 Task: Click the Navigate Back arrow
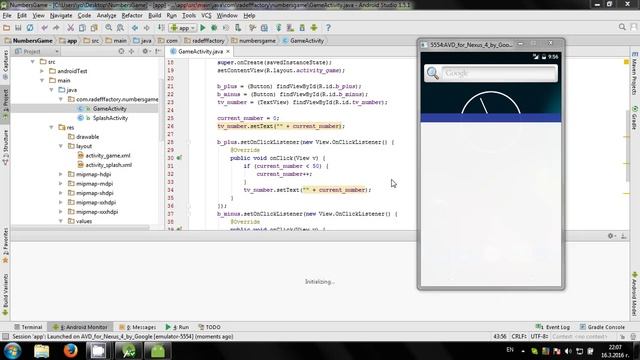coord(135,28)
